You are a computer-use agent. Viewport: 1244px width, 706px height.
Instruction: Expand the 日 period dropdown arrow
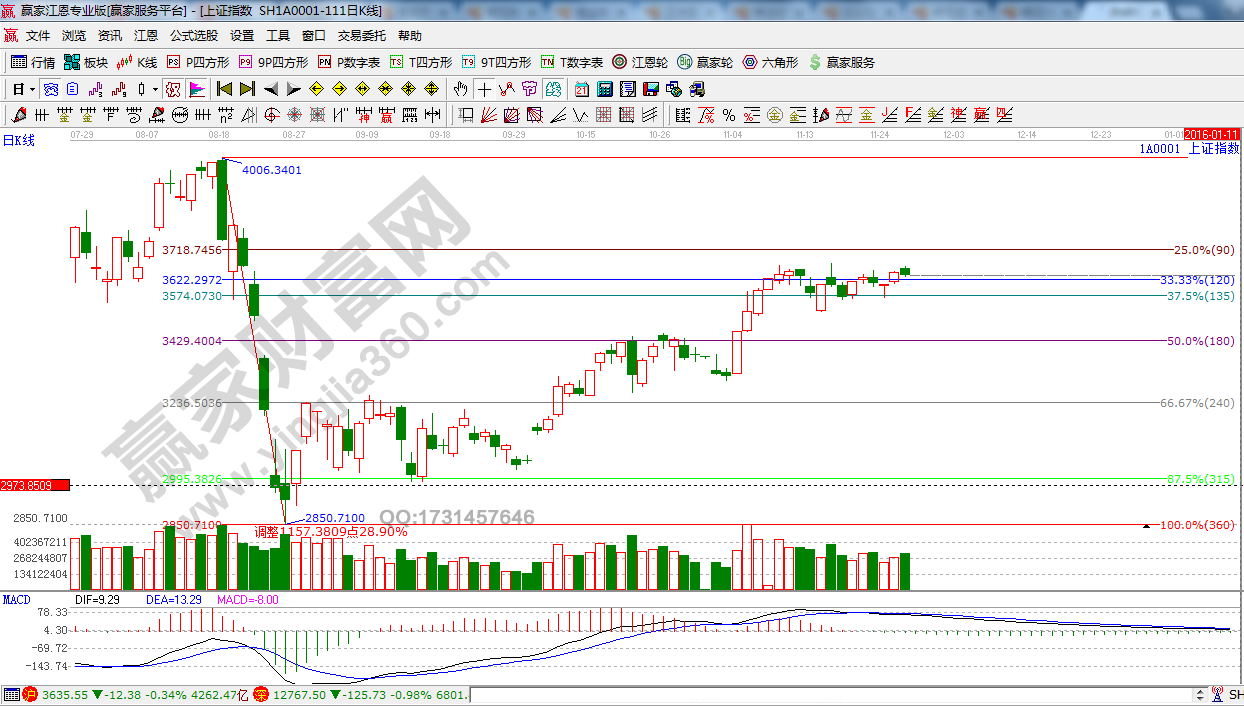click(x=32, y=89)
